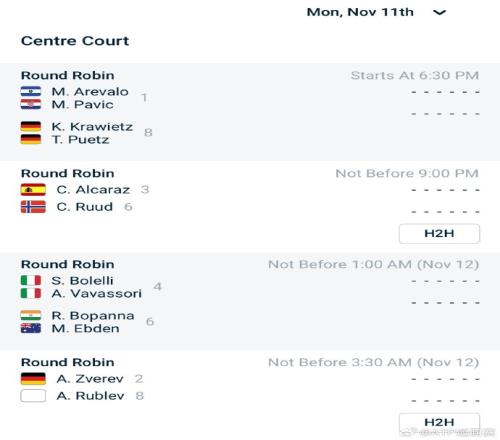500x440 pixels.
Task: Open C. Ruud player name
Action: click(85, 207)
